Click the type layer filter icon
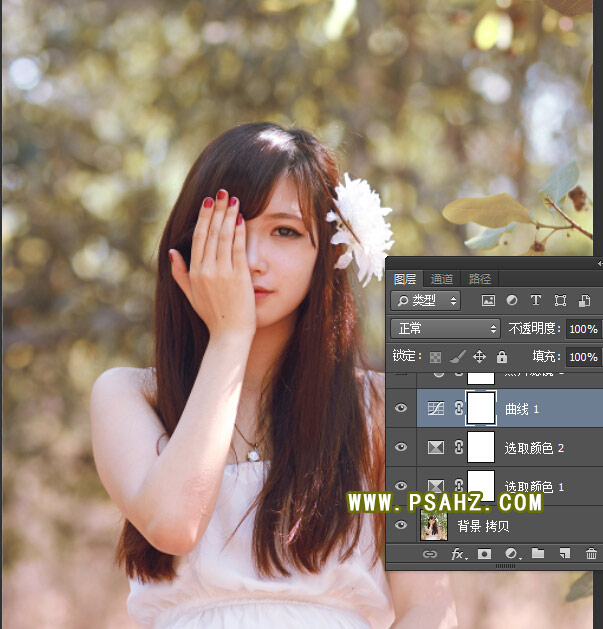The width and height of the screenshot is (603, 629). [536, 300]
